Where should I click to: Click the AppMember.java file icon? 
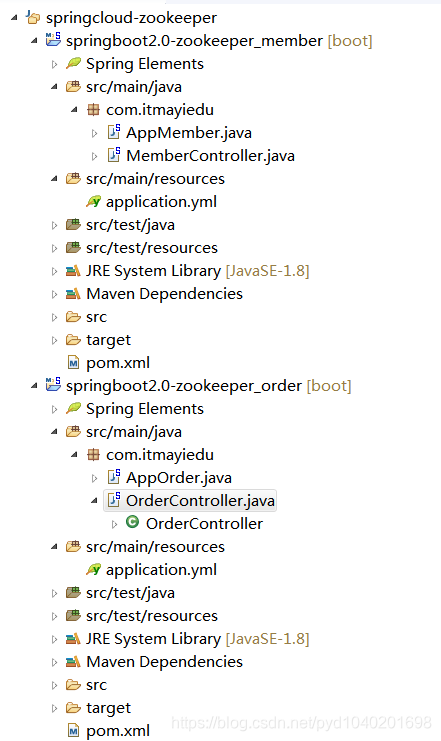(x=114, y=132)
